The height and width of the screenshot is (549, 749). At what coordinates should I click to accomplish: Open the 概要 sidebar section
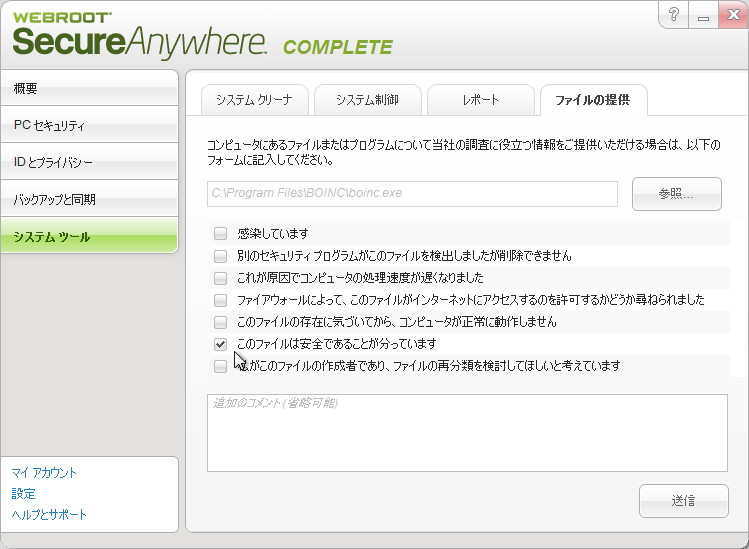(x=89, y=88)
